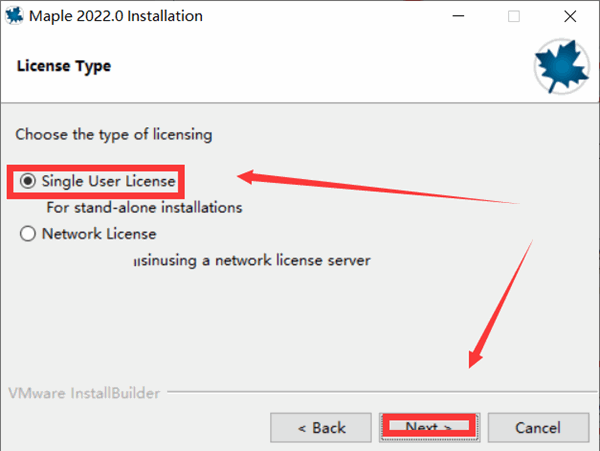Click the 'Network License' label text

pyautogui.click(x=99, y=234)
